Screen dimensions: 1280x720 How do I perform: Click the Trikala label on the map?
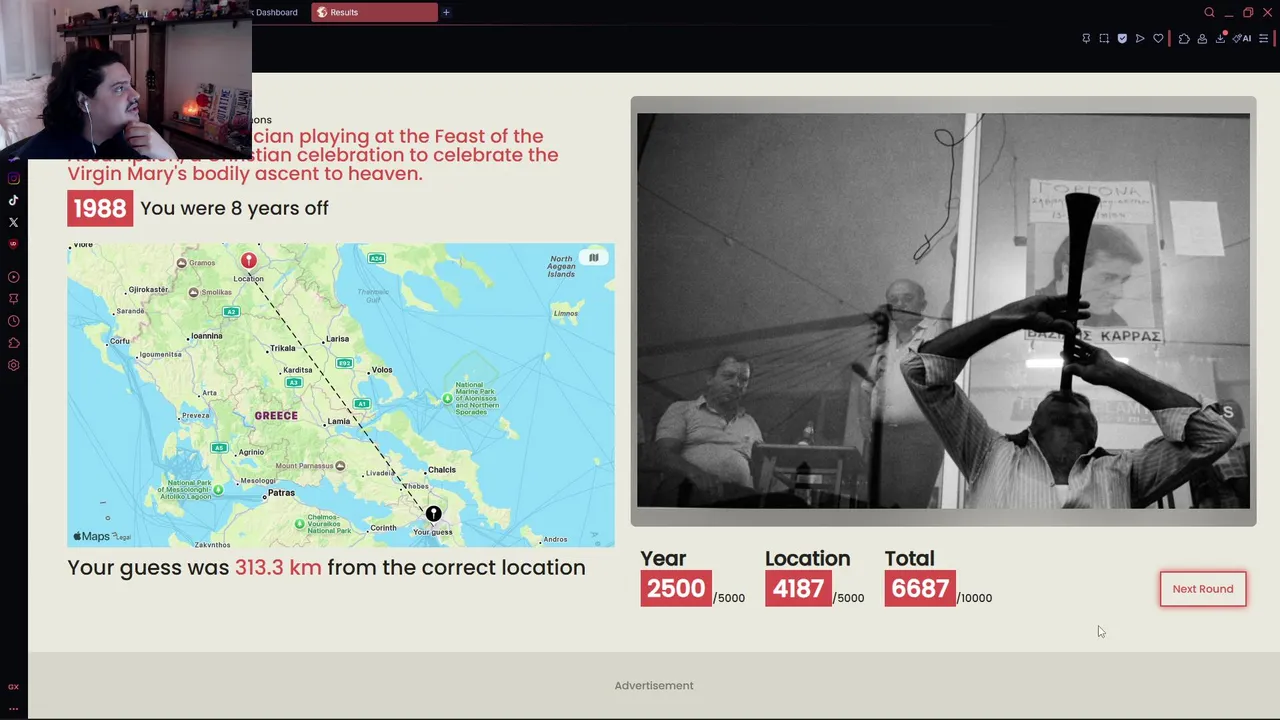tap(283, 348)
